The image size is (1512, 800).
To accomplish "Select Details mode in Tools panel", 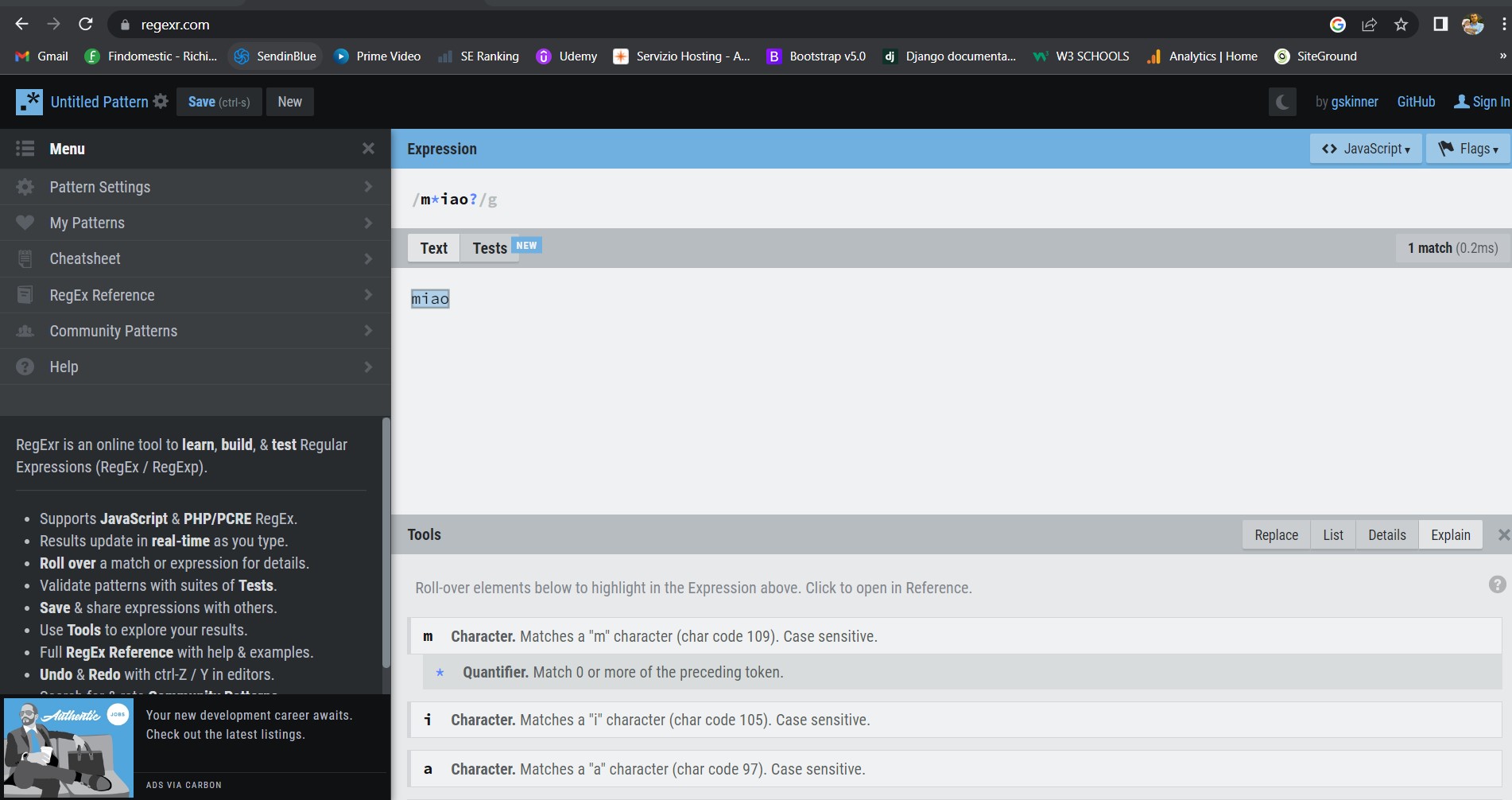I will point(1386,534).
